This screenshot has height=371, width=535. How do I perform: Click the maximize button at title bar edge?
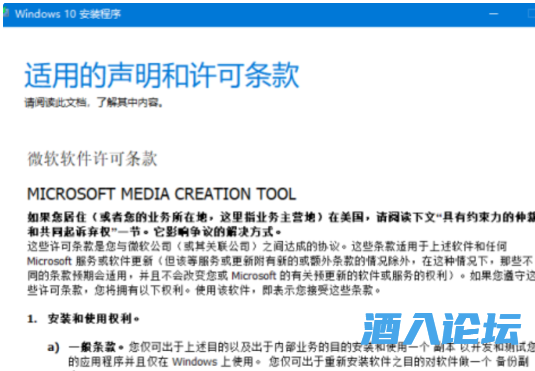click(x=531, y=14)
